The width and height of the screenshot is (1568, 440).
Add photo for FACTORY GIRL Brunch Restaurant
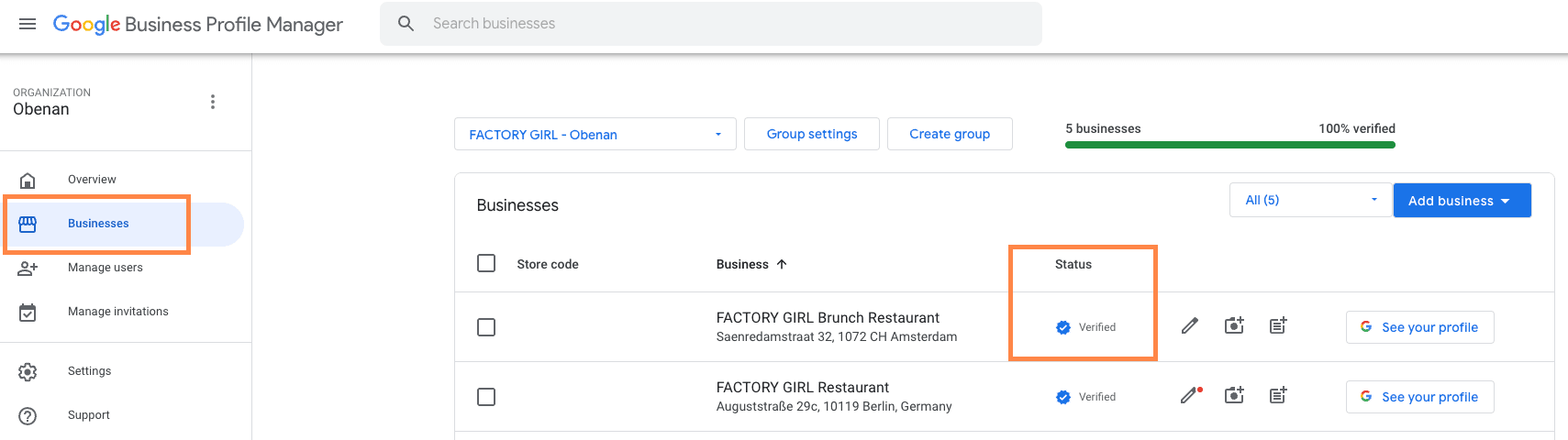[1234, 326]
